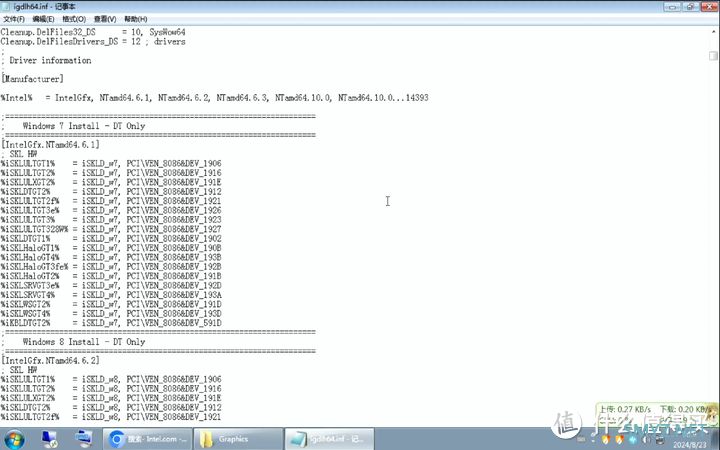The image size is (720, 450).
Task: Open the 帮助(H) menu
Action: [x=135, y=19]
